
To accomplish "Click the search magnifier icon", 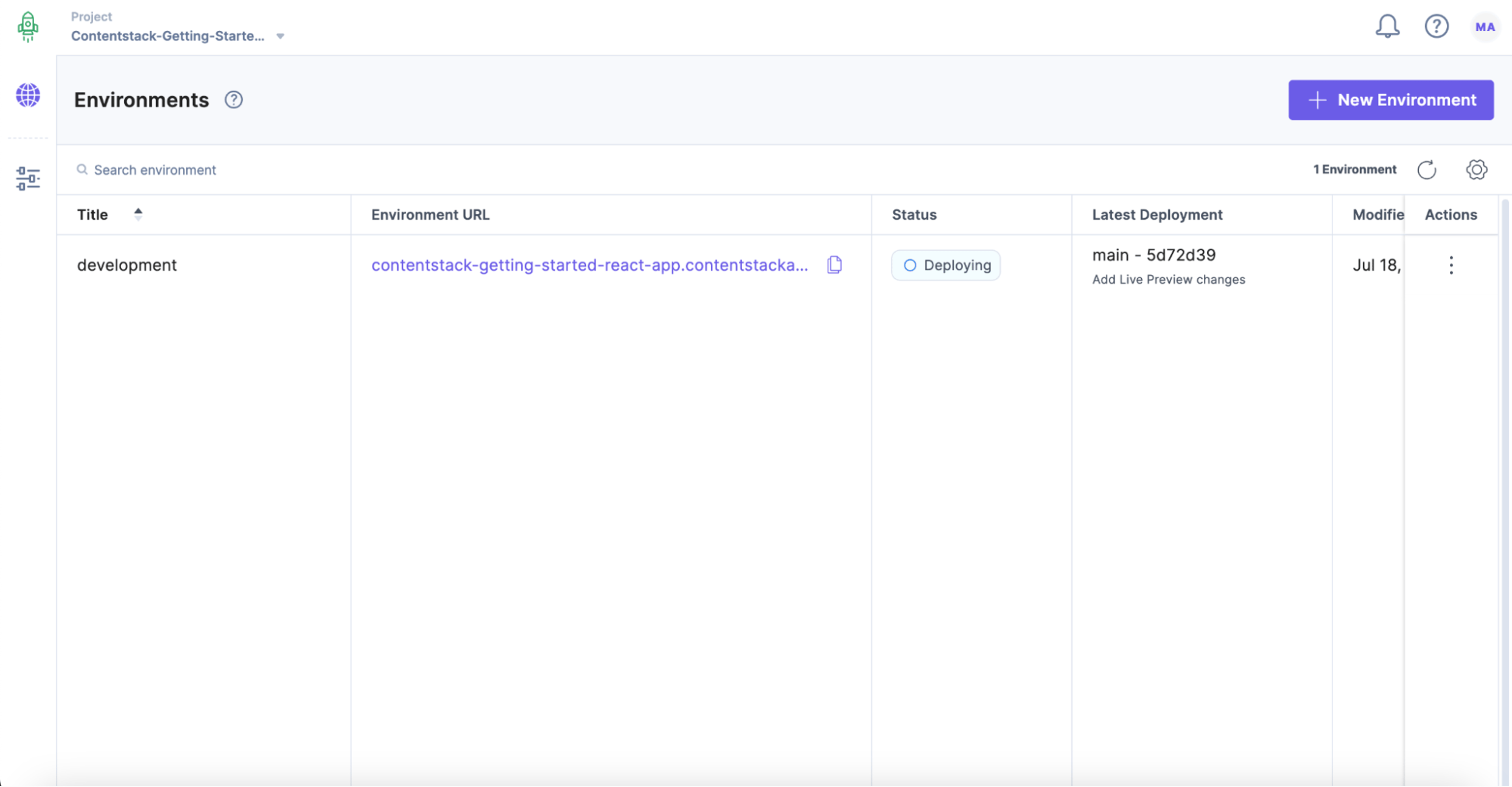I will (x=82, y=170).
